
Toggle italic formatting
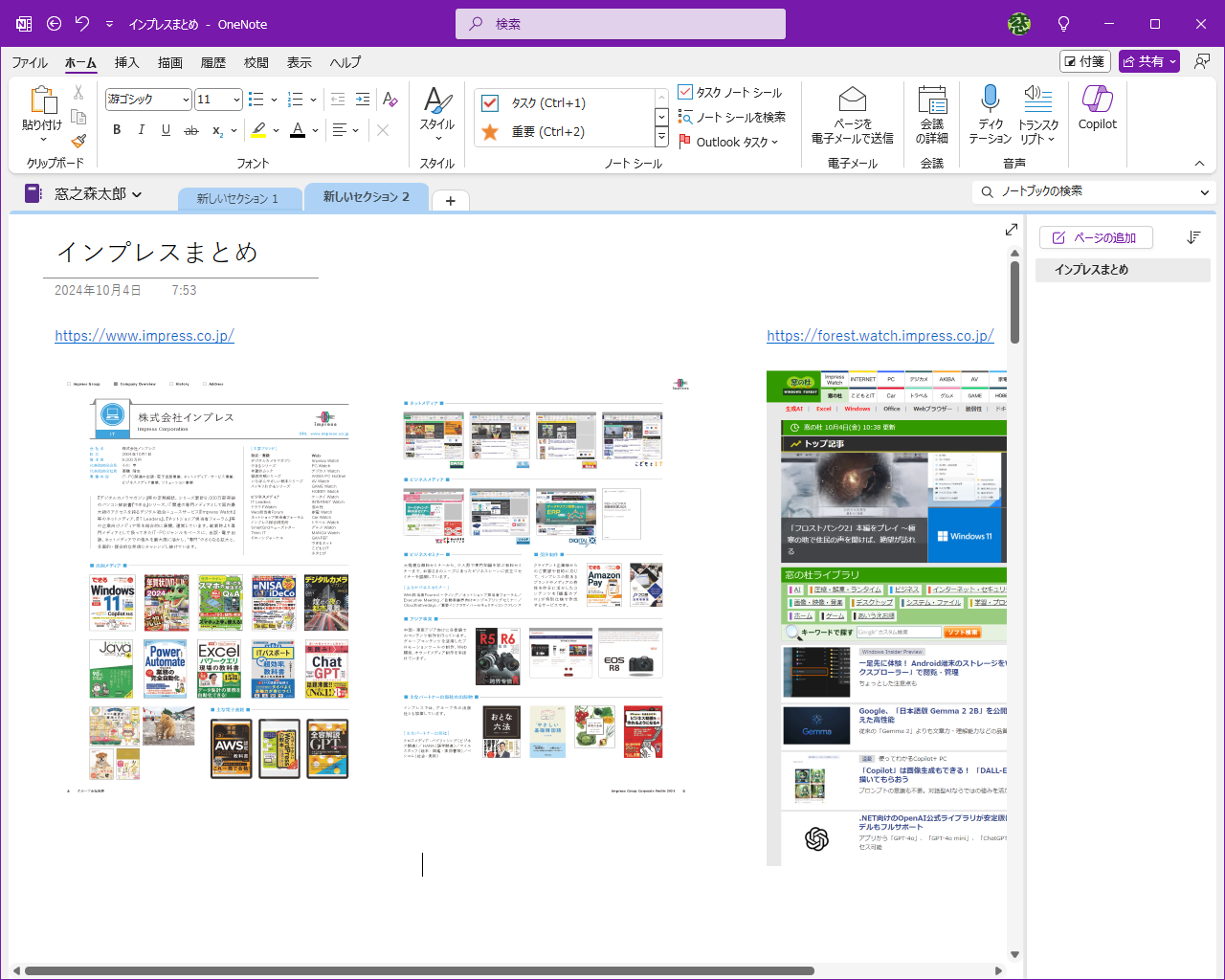tap(142, 130)
